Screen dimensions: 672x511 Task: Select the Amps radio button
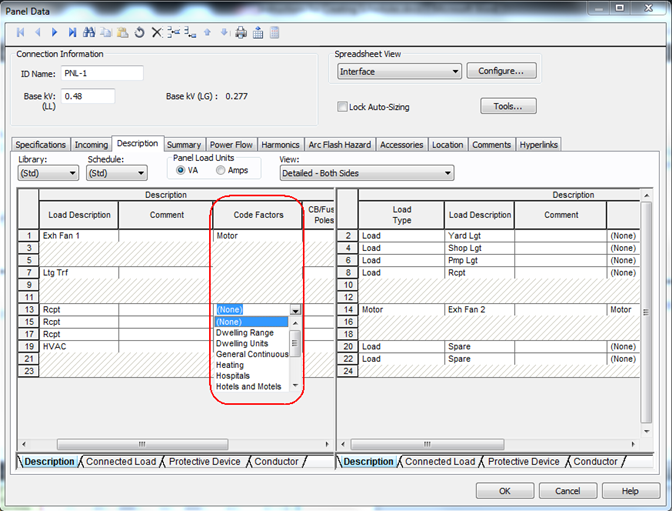tap(221, 171)
